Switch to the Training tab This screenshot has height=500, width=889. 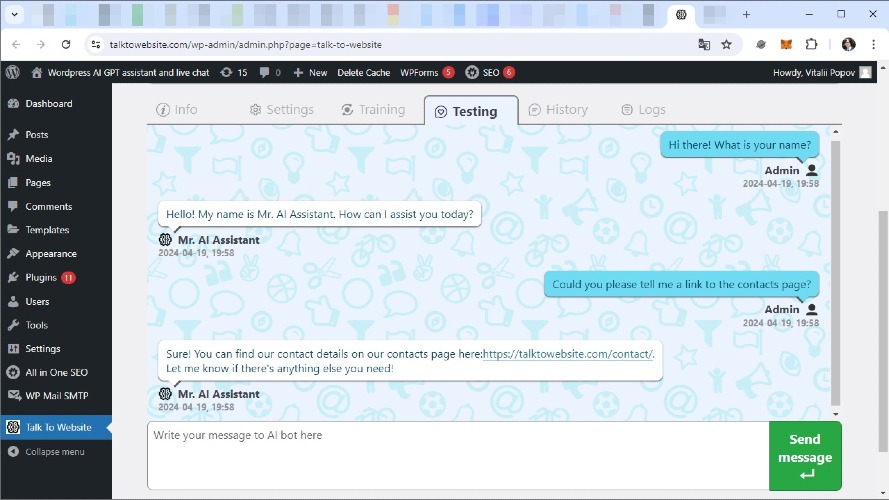click(373, 109)
